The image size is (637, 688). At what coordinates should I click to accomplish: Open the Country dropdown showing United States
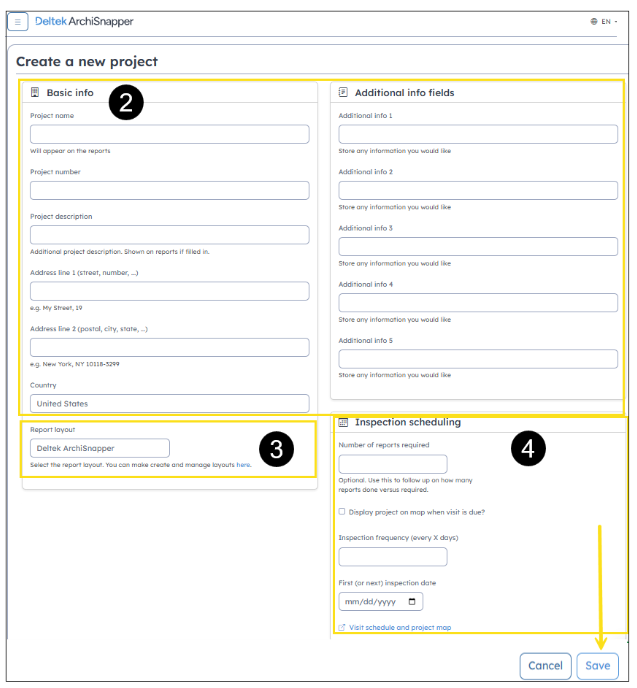(x=170, y=403)
